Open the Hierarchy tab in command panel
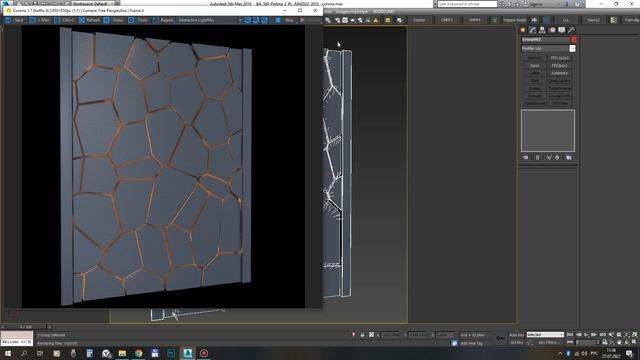The width and height of the screenshot is (640, 360). click(542, 30)
